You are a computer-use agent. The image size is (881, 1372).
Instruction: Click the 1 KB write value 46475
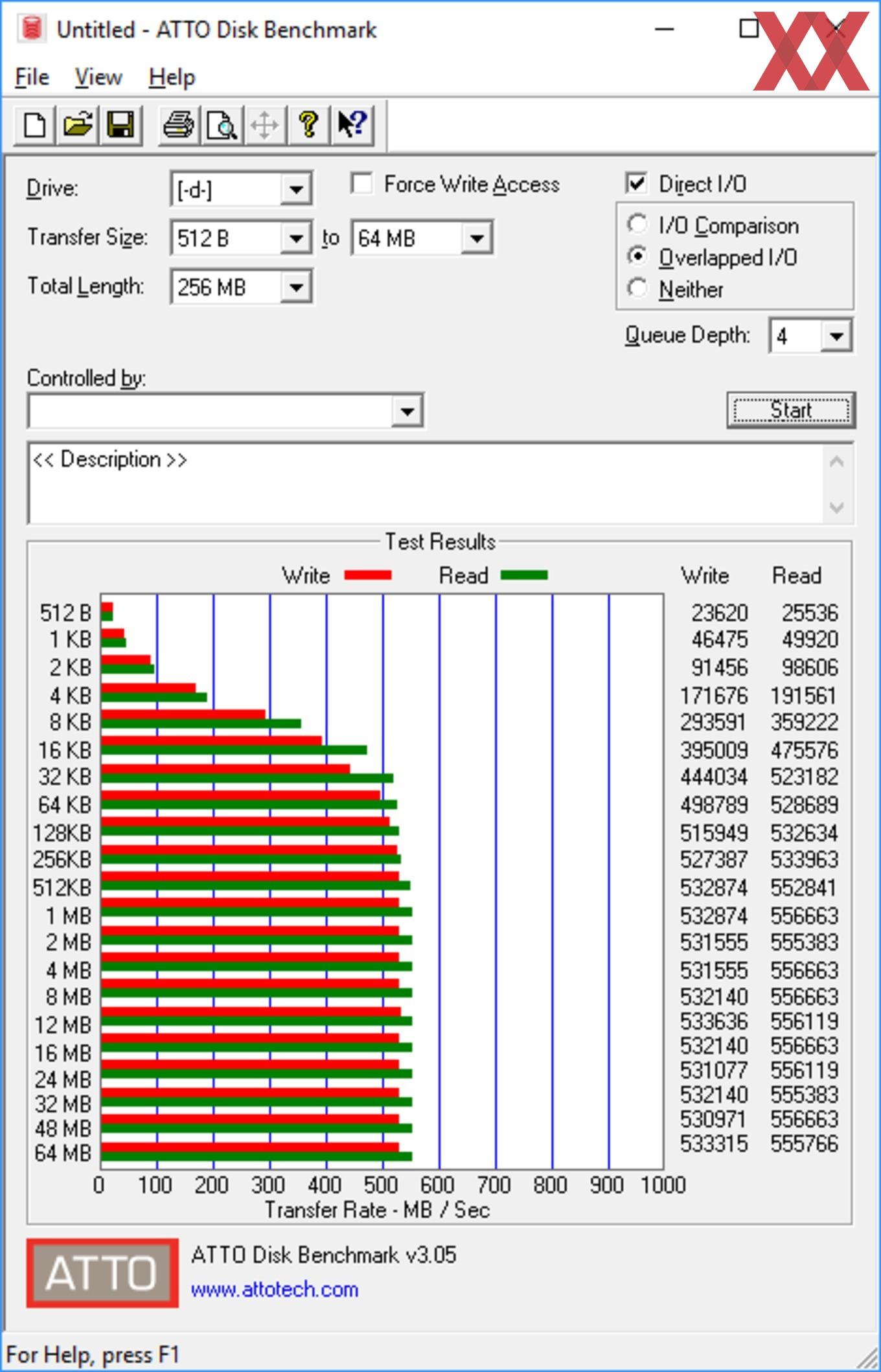[x=719, y=640]
